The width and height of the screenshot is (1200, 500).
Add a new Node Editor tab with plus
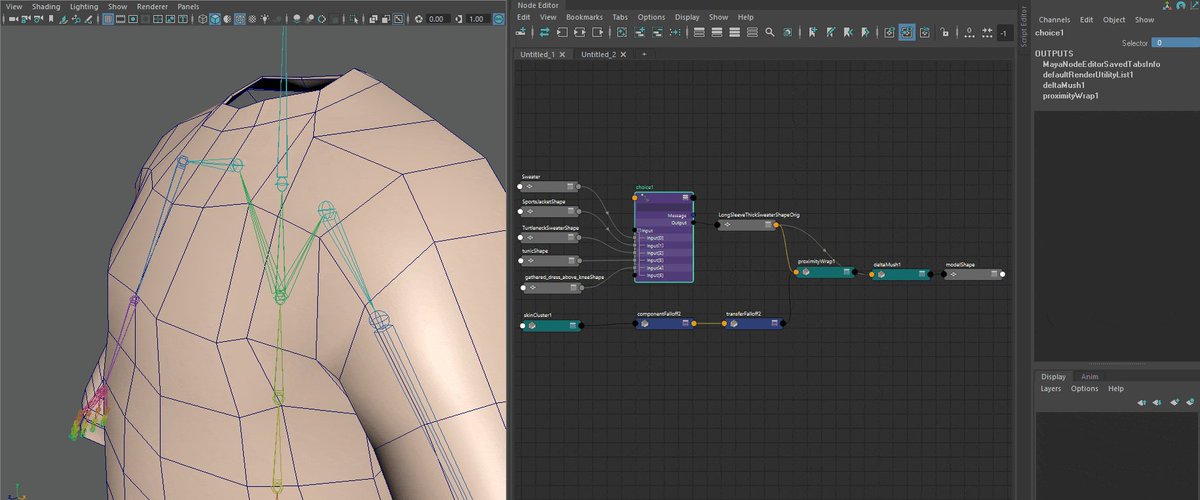click(644, 54)
